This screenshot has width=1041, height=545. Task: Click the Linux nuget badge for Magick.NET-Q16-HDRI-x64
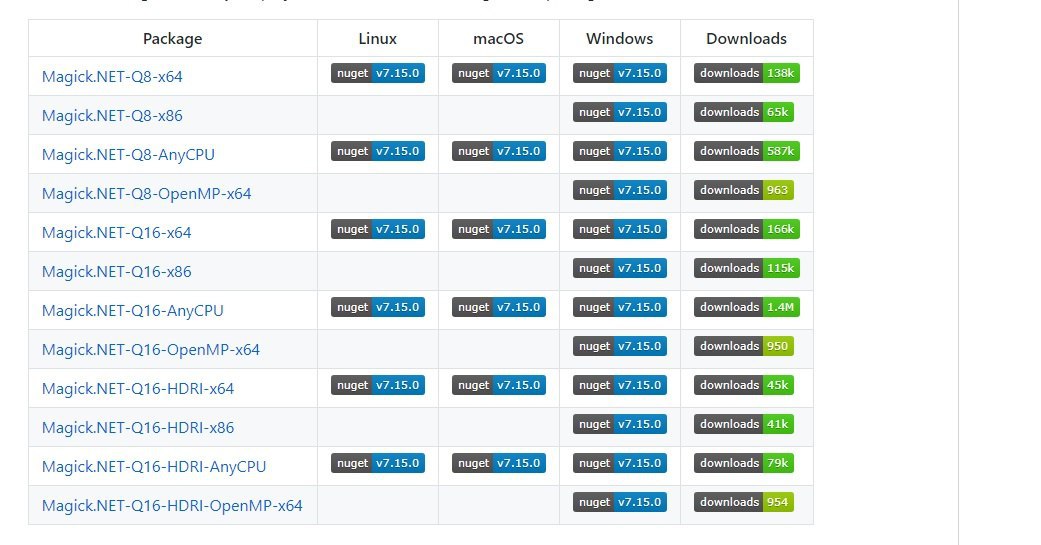click(378, 385)
